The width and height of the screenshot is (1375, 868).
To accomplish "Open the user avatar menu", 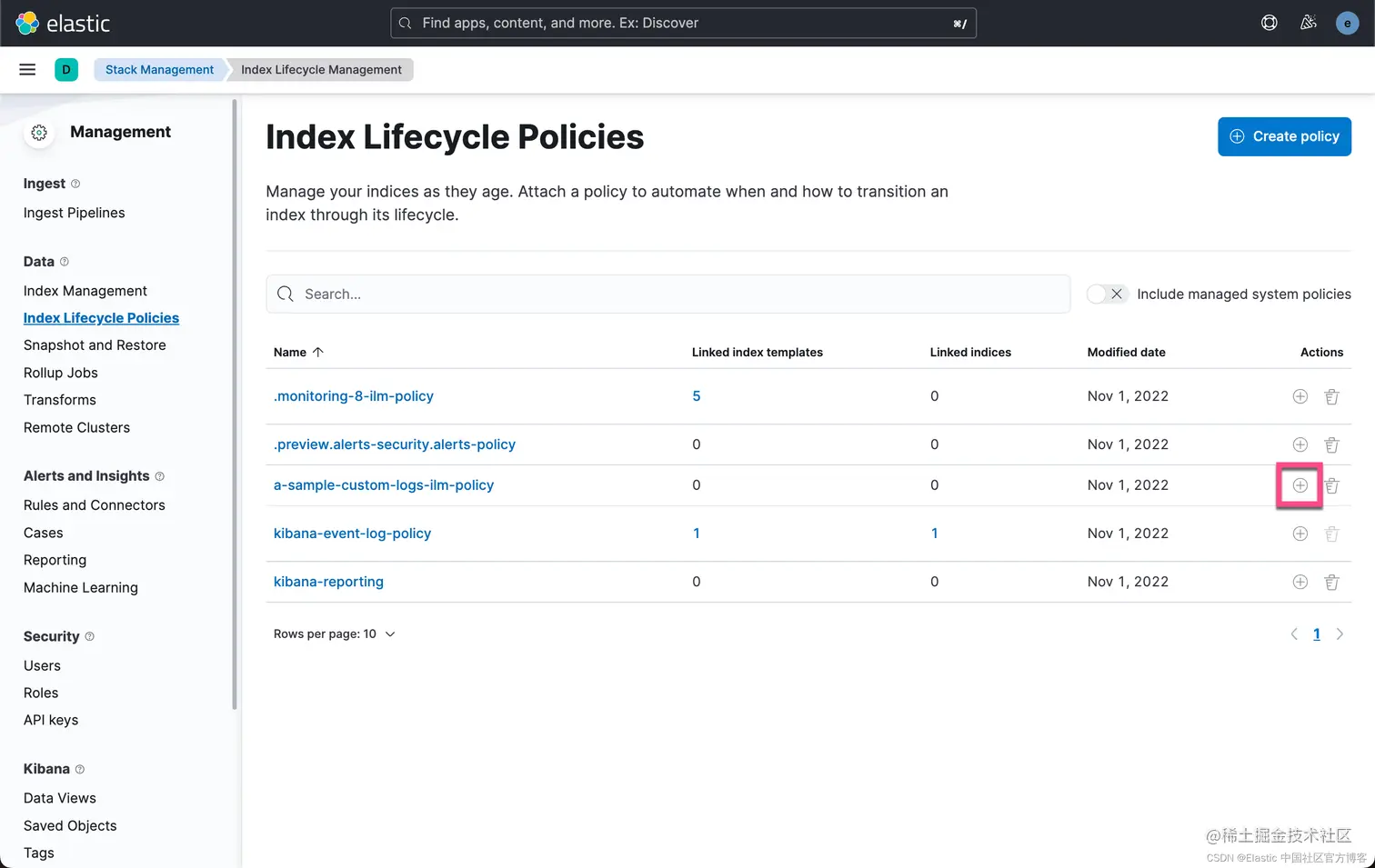I will coord(1347,24).
